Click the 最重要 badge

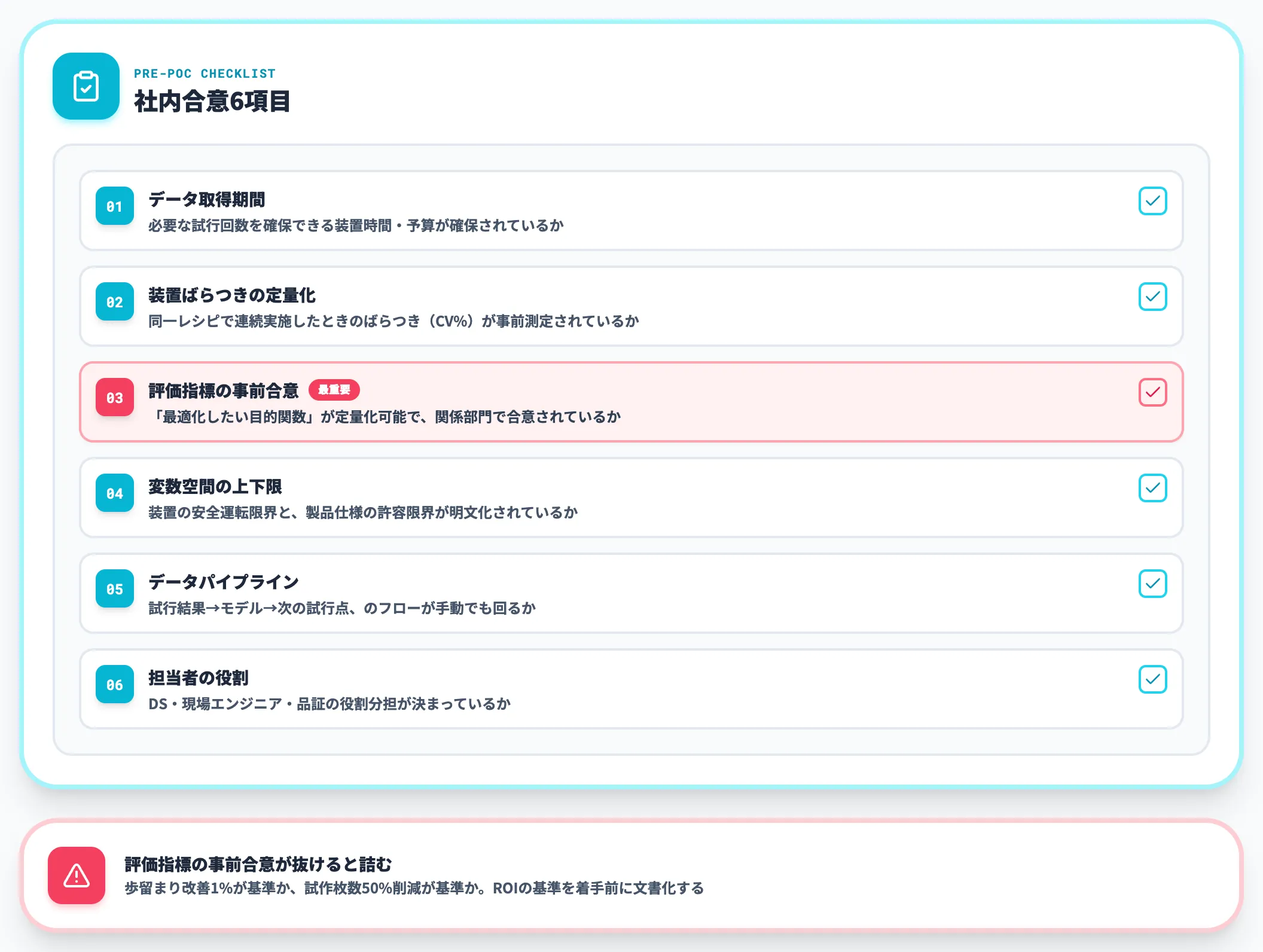334,390
